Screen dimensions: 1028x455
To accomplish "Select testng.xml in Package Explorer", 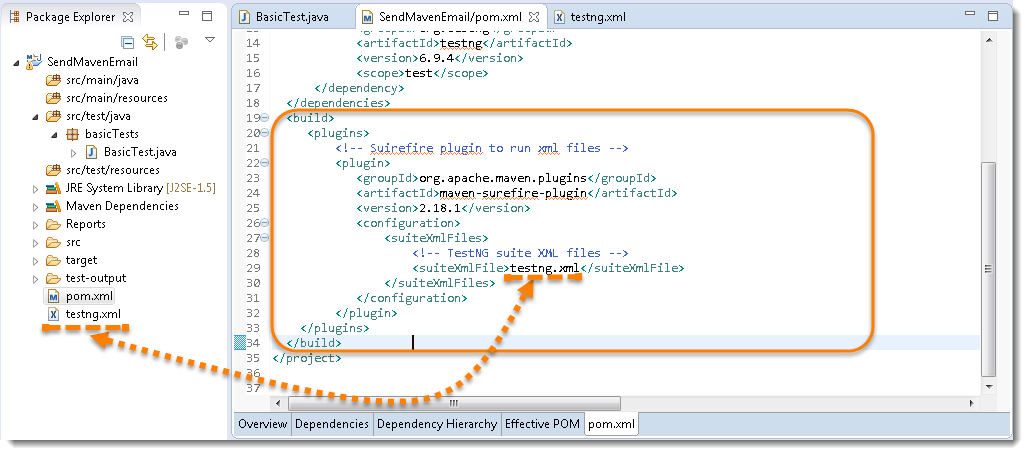I will coord(92,314).
